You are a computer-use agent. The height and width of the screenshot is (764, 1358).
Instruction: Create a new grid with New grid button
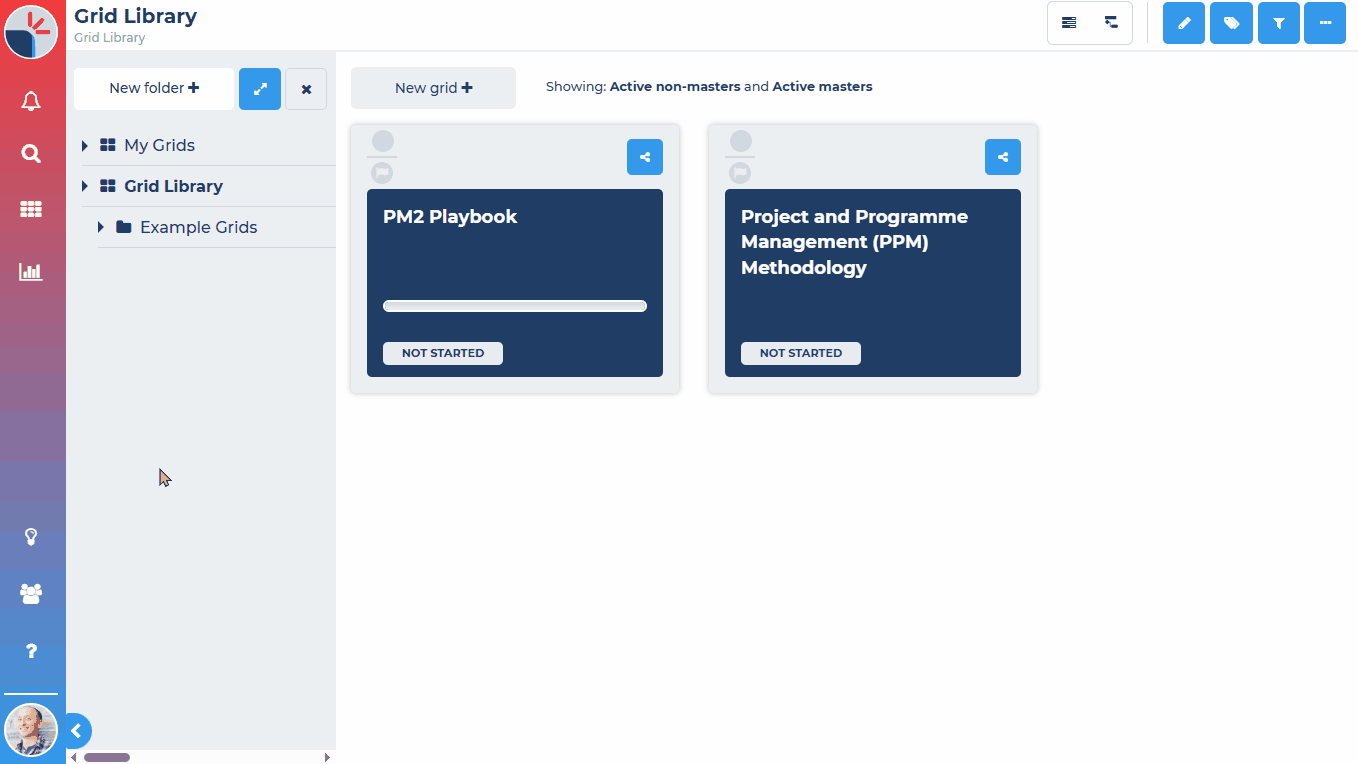tap(432, 87)
